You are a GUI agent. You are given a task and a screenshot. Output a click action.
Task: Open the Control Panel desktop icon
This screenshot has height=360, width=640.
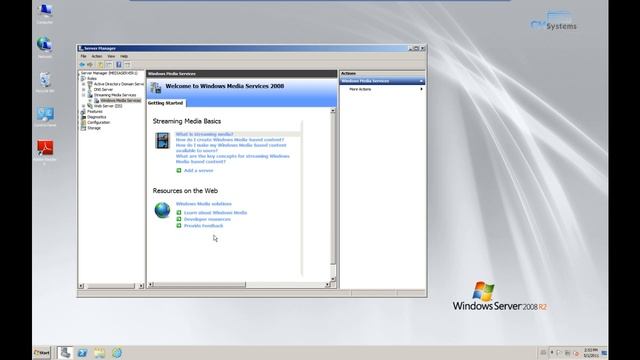point(45,114)
